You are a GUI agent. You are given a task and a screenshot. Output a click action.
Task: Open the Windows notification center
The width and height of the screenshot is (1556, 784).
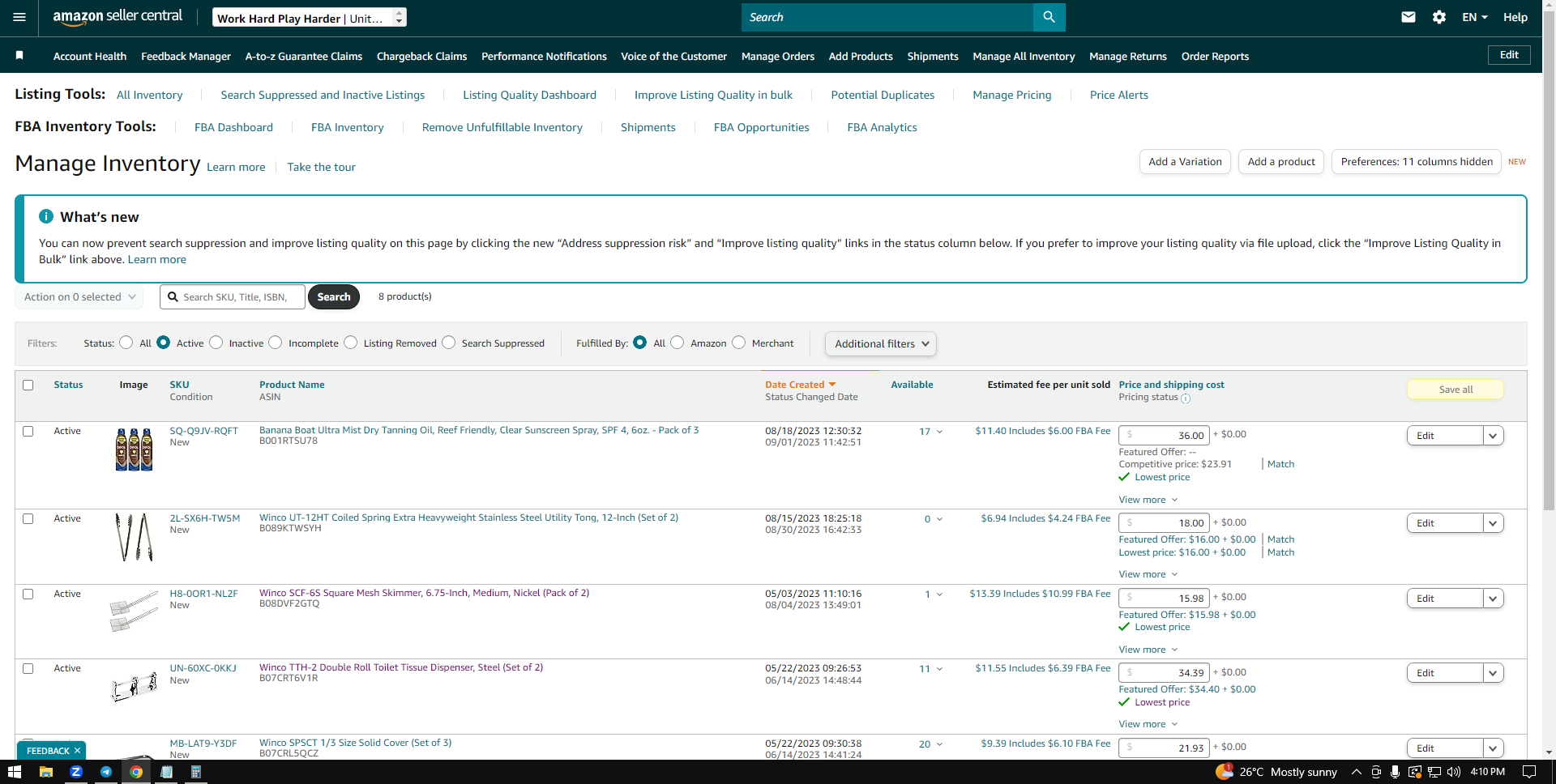(x=1528, y=772)
